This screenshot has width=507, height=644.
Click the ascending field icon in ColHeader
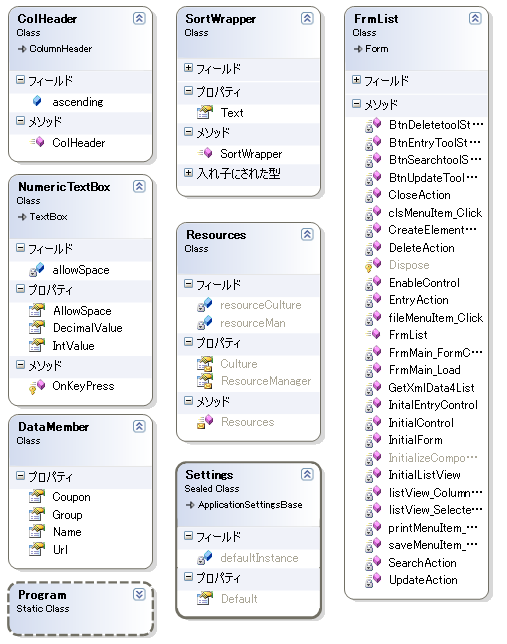[37, 101]
